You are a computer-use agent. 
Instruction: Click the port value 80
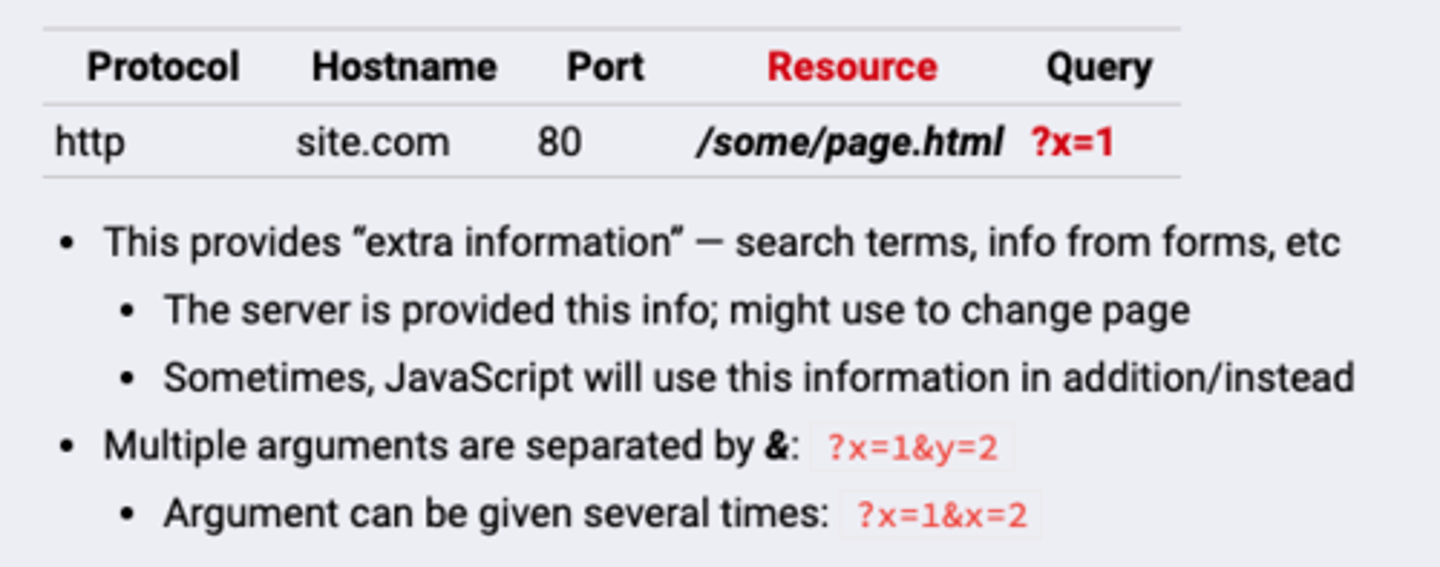click(559, 142)
